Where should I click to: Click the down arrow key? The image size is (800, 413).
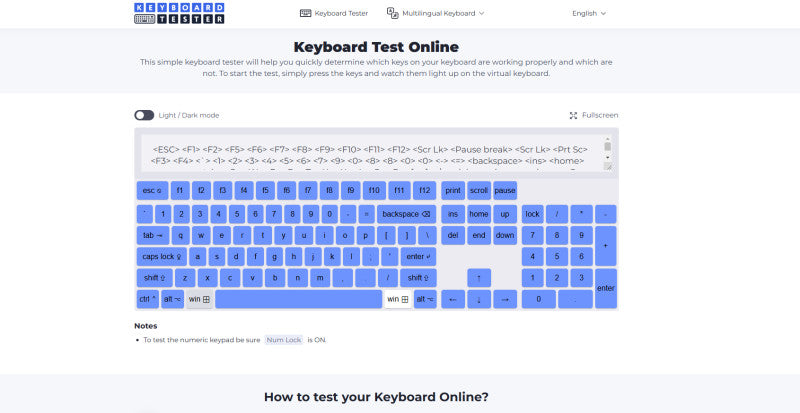pos(479,299)
